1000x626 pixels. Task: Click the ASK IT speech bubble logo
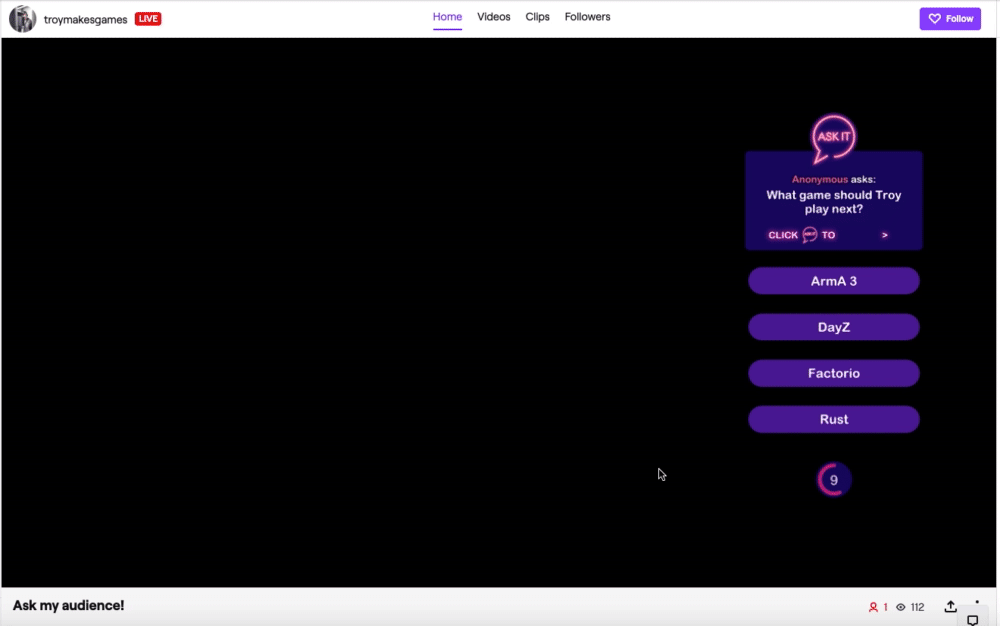[833, 138]
